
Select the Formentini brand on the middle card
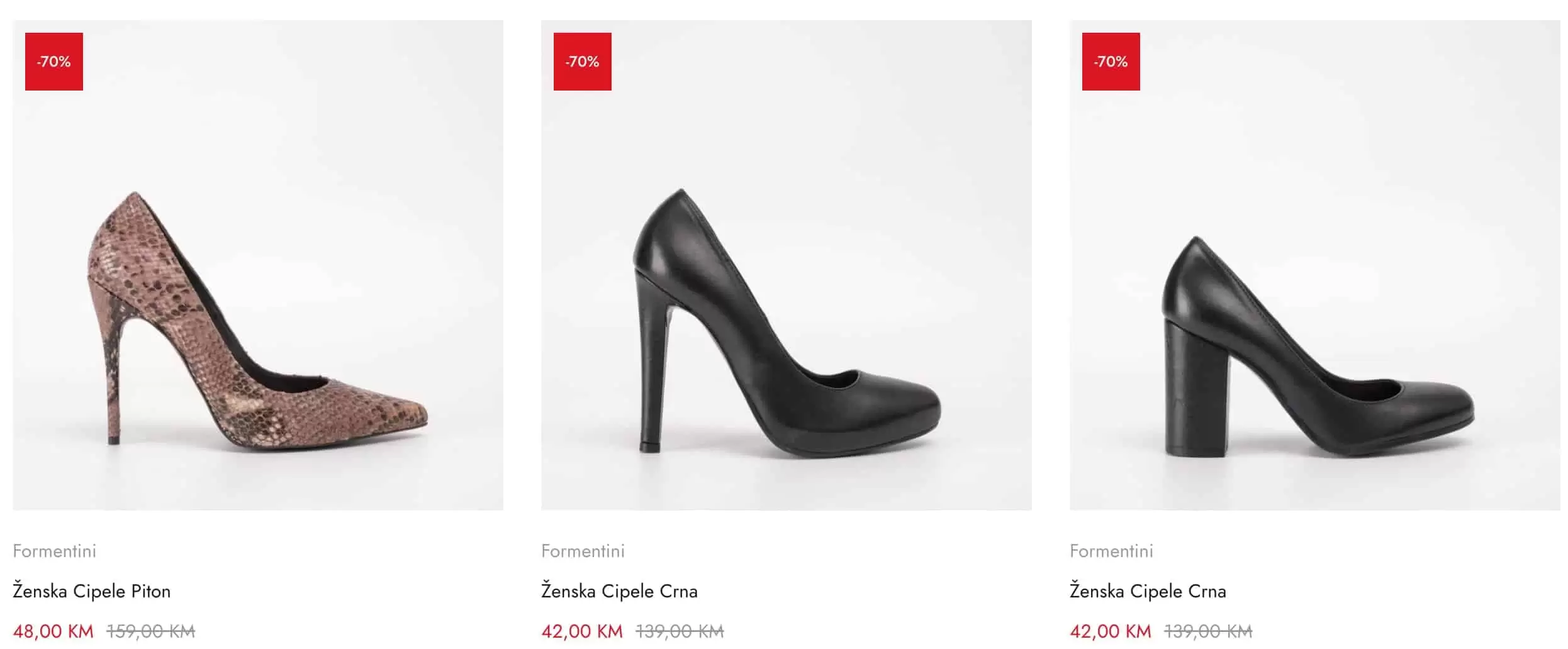click(583, 552)
